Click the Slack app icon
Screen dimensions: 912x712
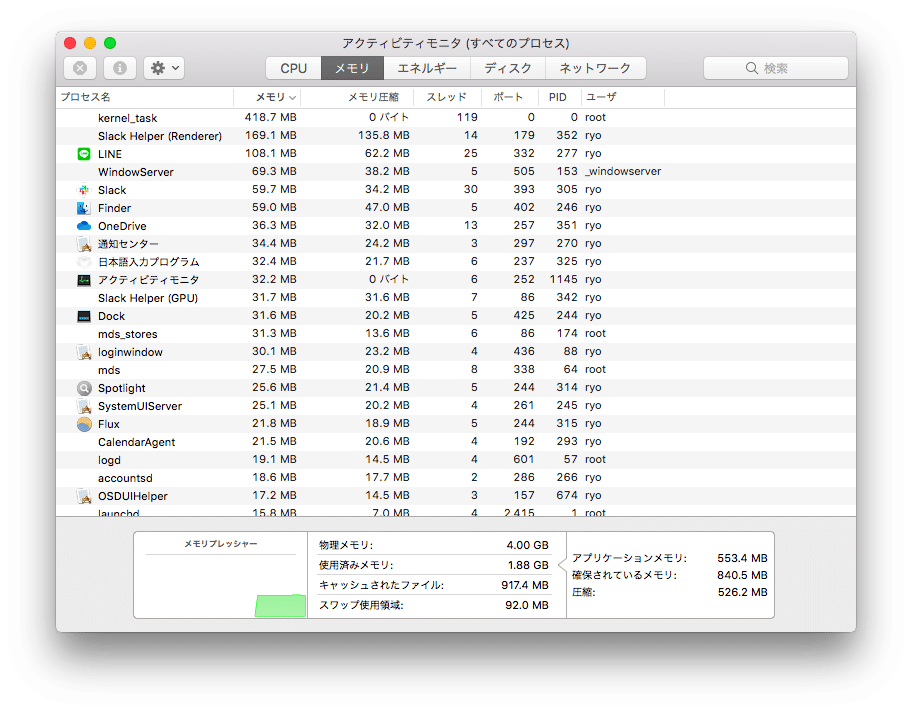point(84,190)
